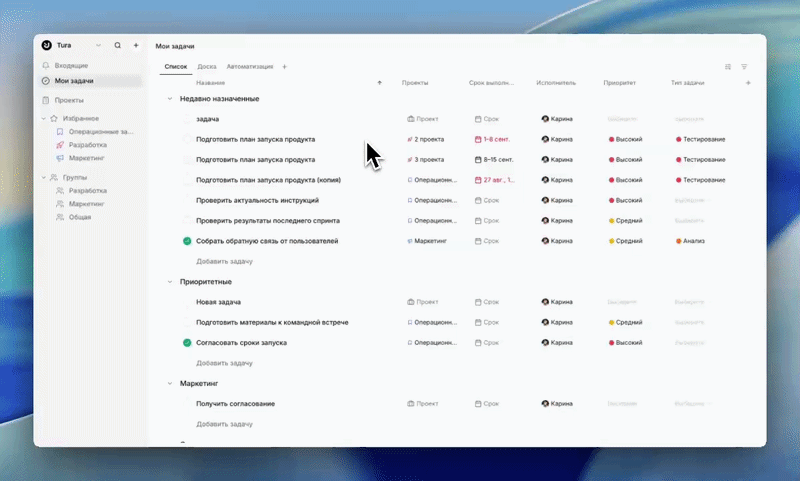
Task: Mark task задача as complete
Action: tap(187, 119)
